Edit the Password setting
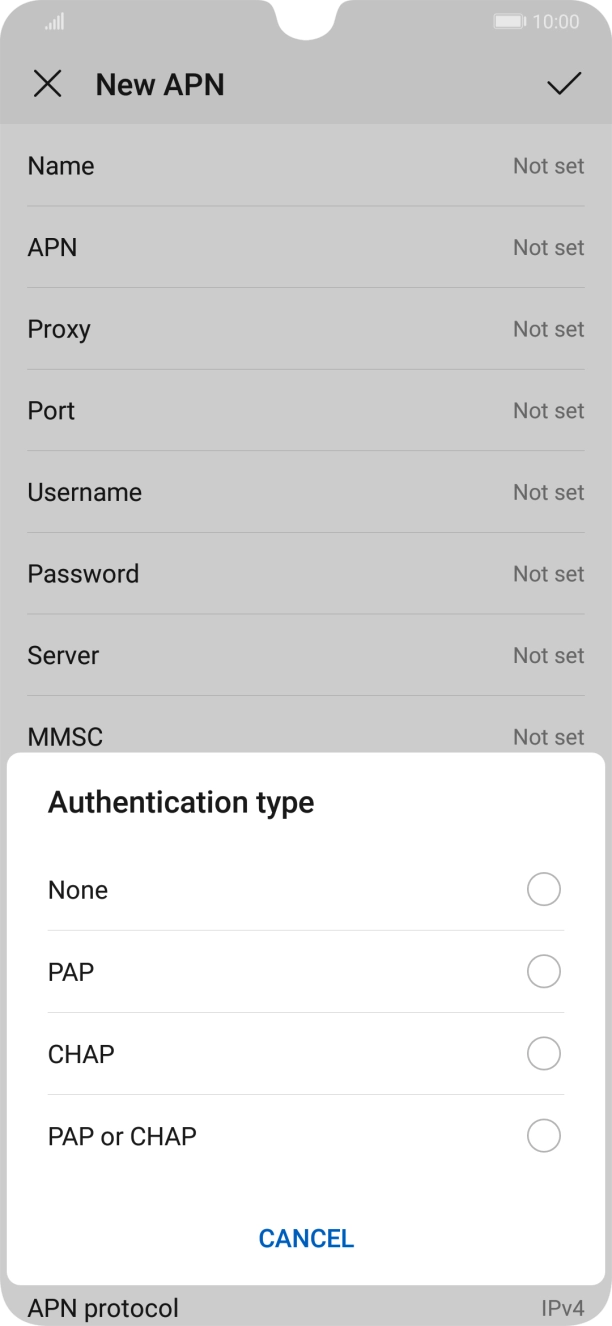 click(x=306, y=574)
